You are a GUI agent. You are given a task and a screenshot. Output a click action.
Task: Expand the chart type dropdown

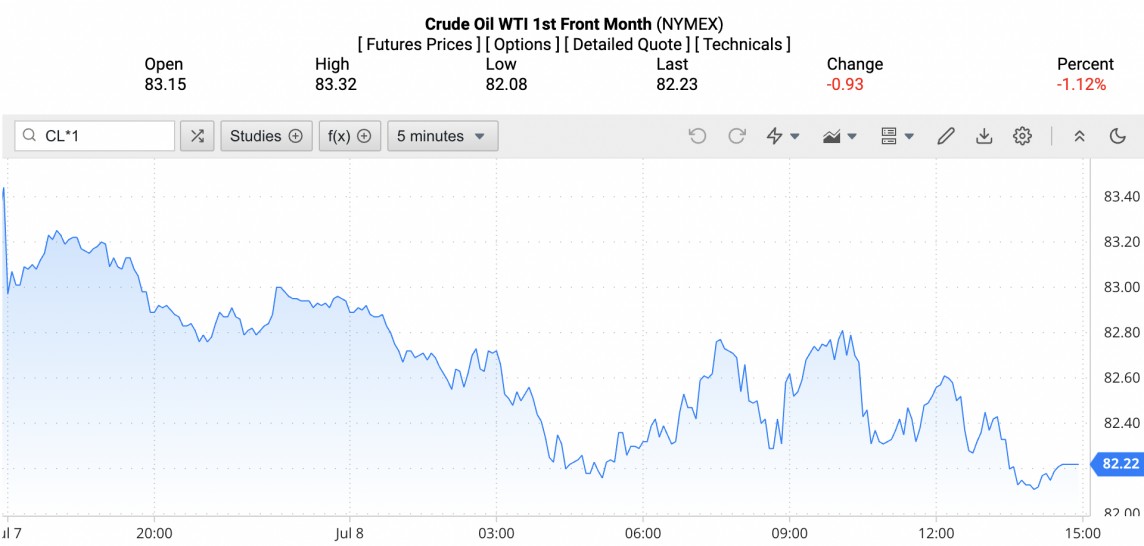click(x=838, y=136)
